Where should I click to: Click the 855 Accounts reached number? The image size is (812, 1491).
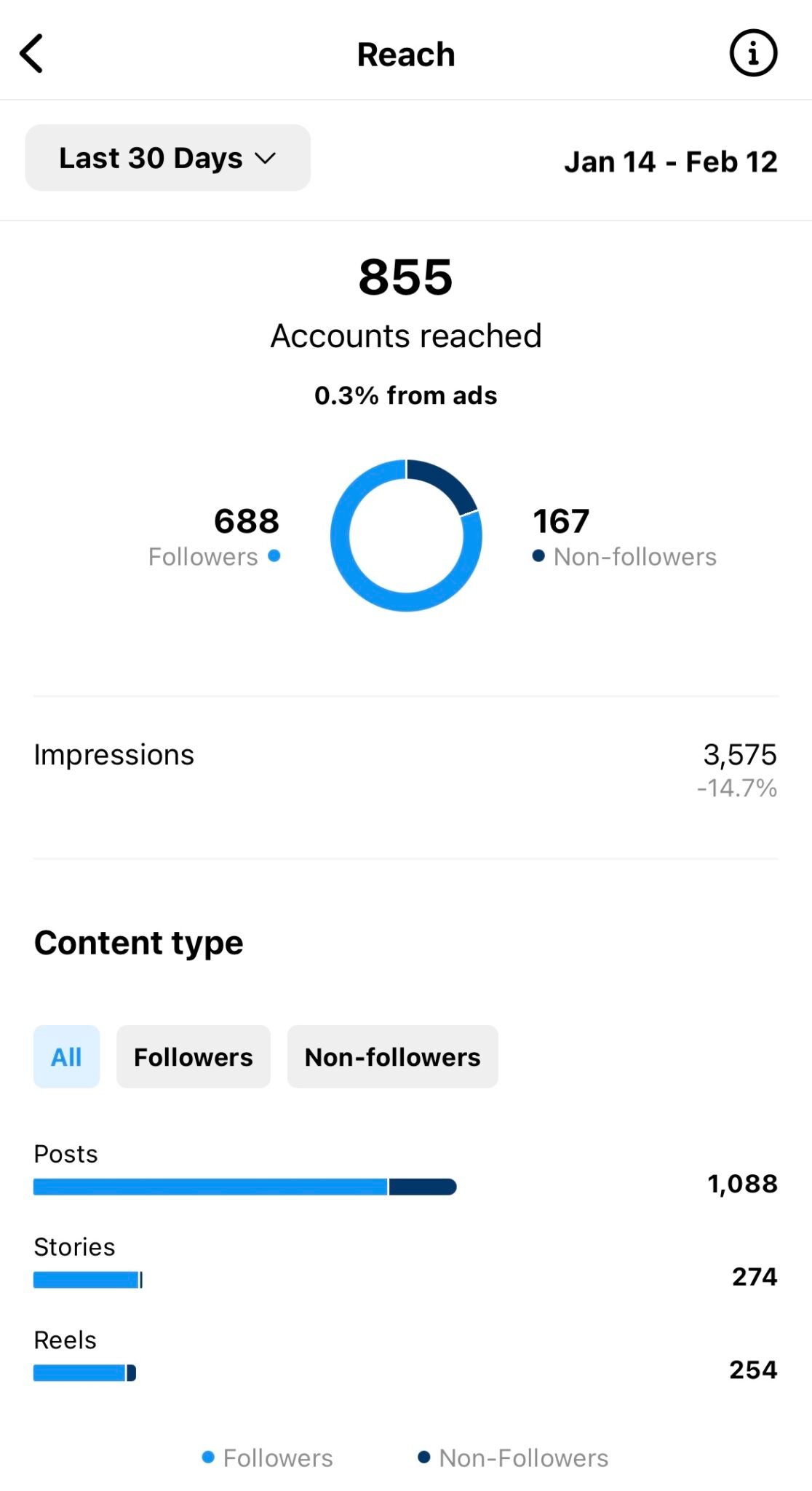(x=405, y=277)
